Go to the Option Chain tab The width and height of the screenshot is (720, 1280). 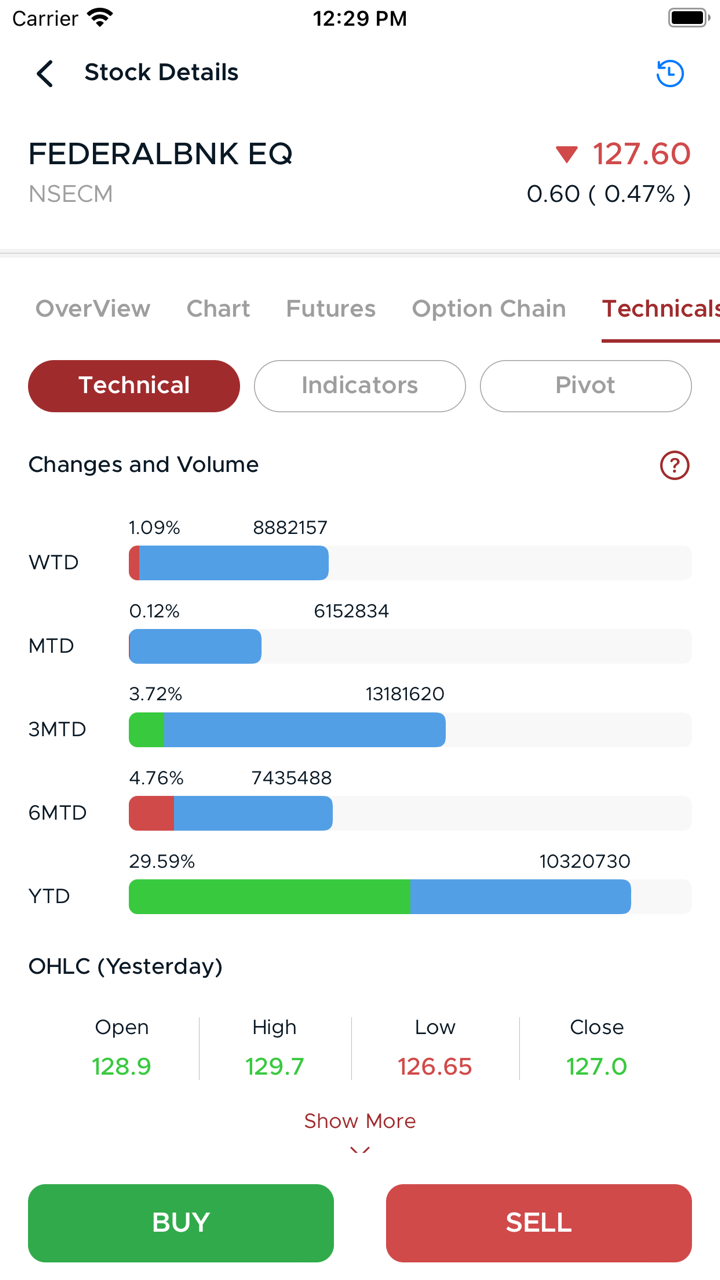489,309
